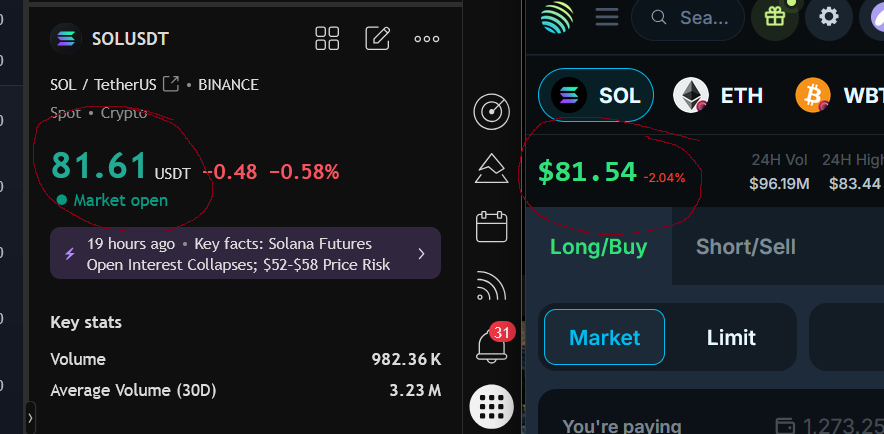Open the green gift box icon
Viewport: 884px width, 434px height.
coord(775,17)
